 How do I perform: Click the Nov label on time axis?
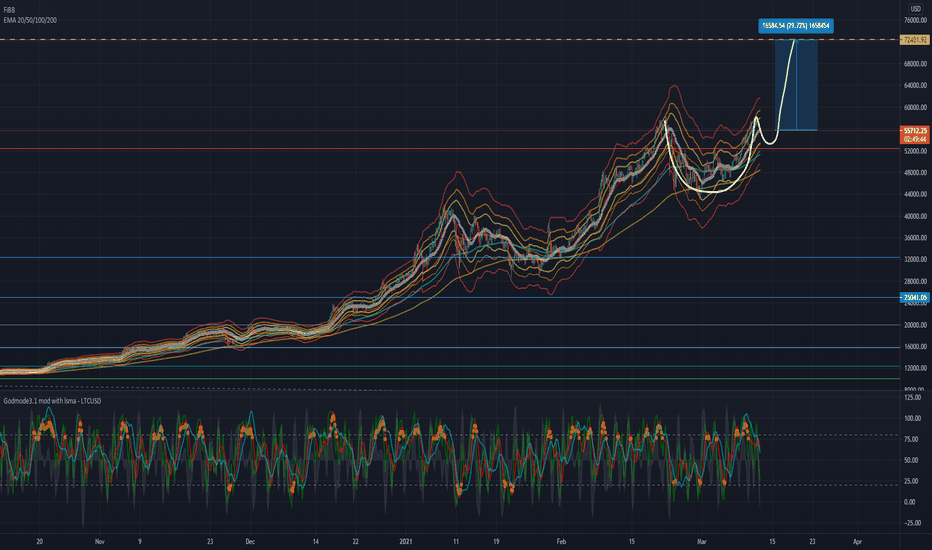pyautogui.click(x=99, y=542)
